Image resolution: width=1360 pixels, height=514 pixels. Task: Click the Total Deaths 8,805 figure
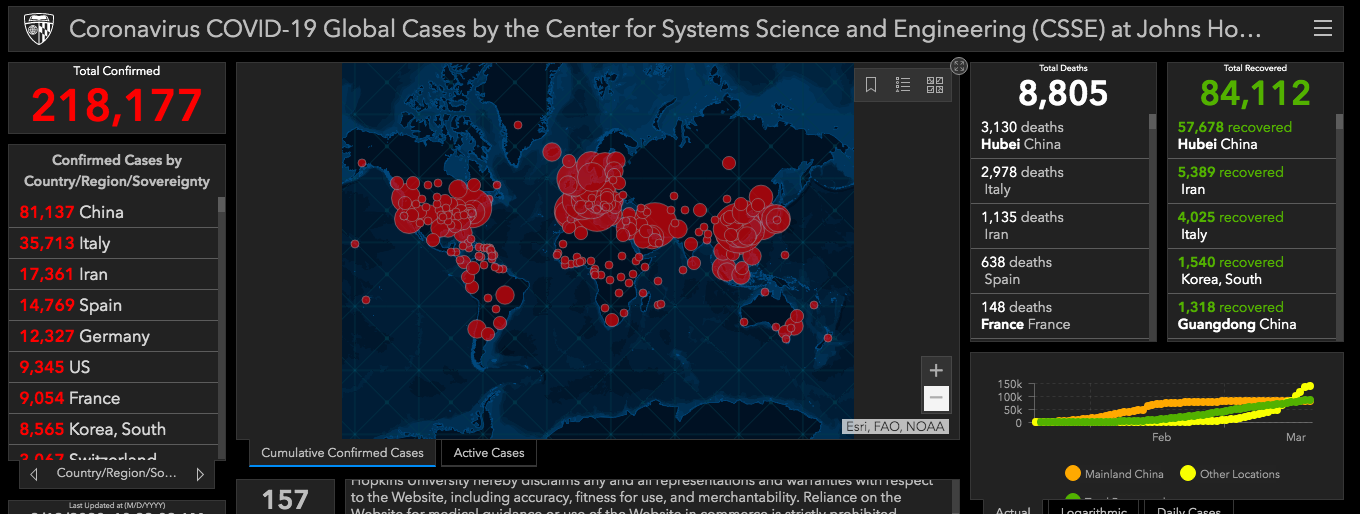[1063, 94]
